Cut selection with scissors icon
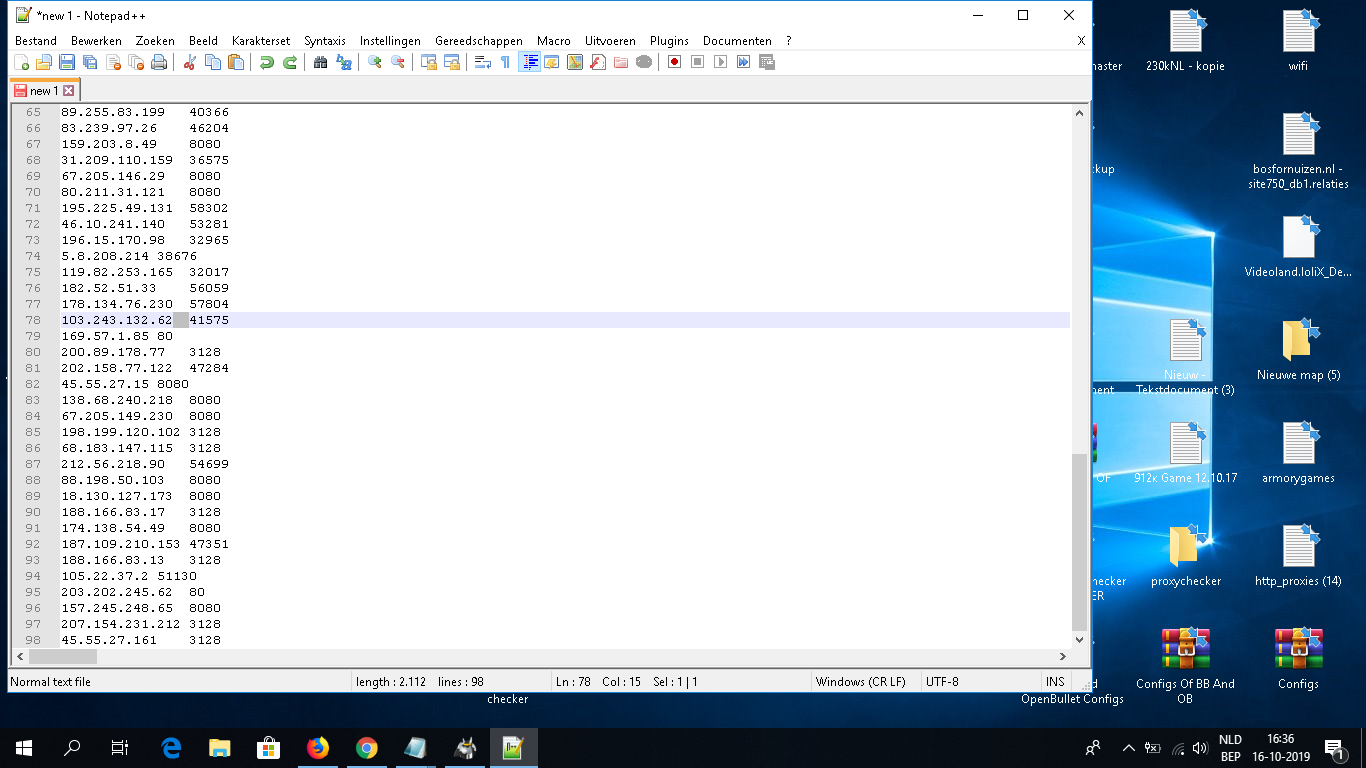Screen dimensions: 1366x768 [x=189, y=62]
